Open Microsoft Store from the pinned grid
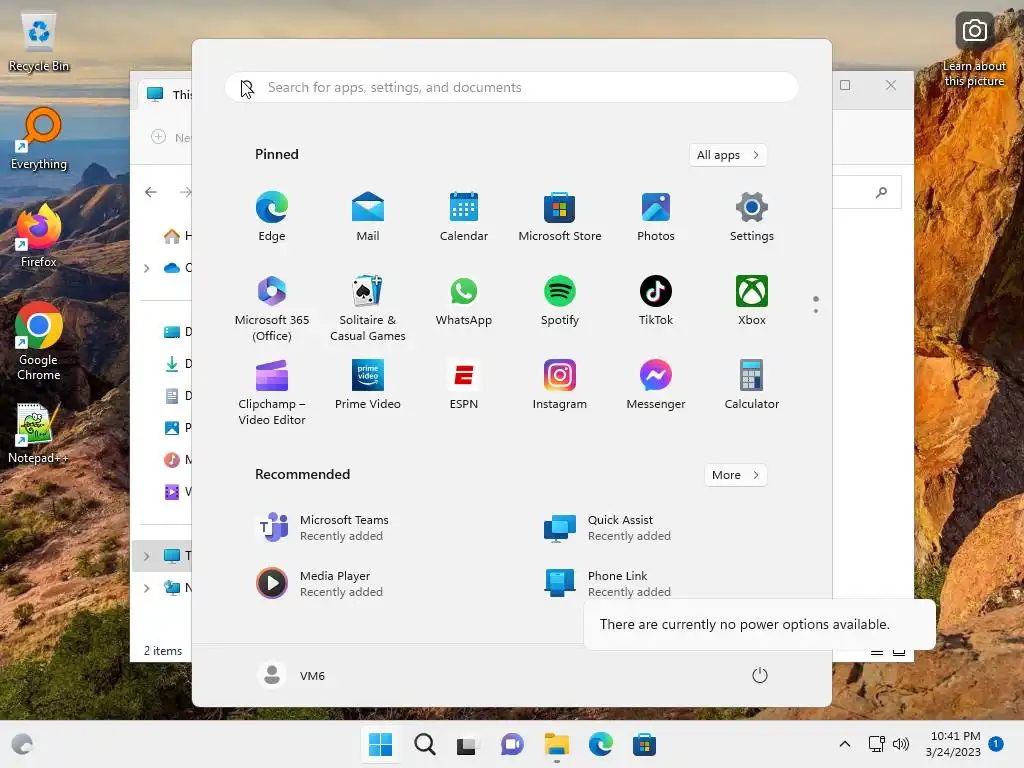Viewport: 1024px width, 768px height. pos(560,217)
